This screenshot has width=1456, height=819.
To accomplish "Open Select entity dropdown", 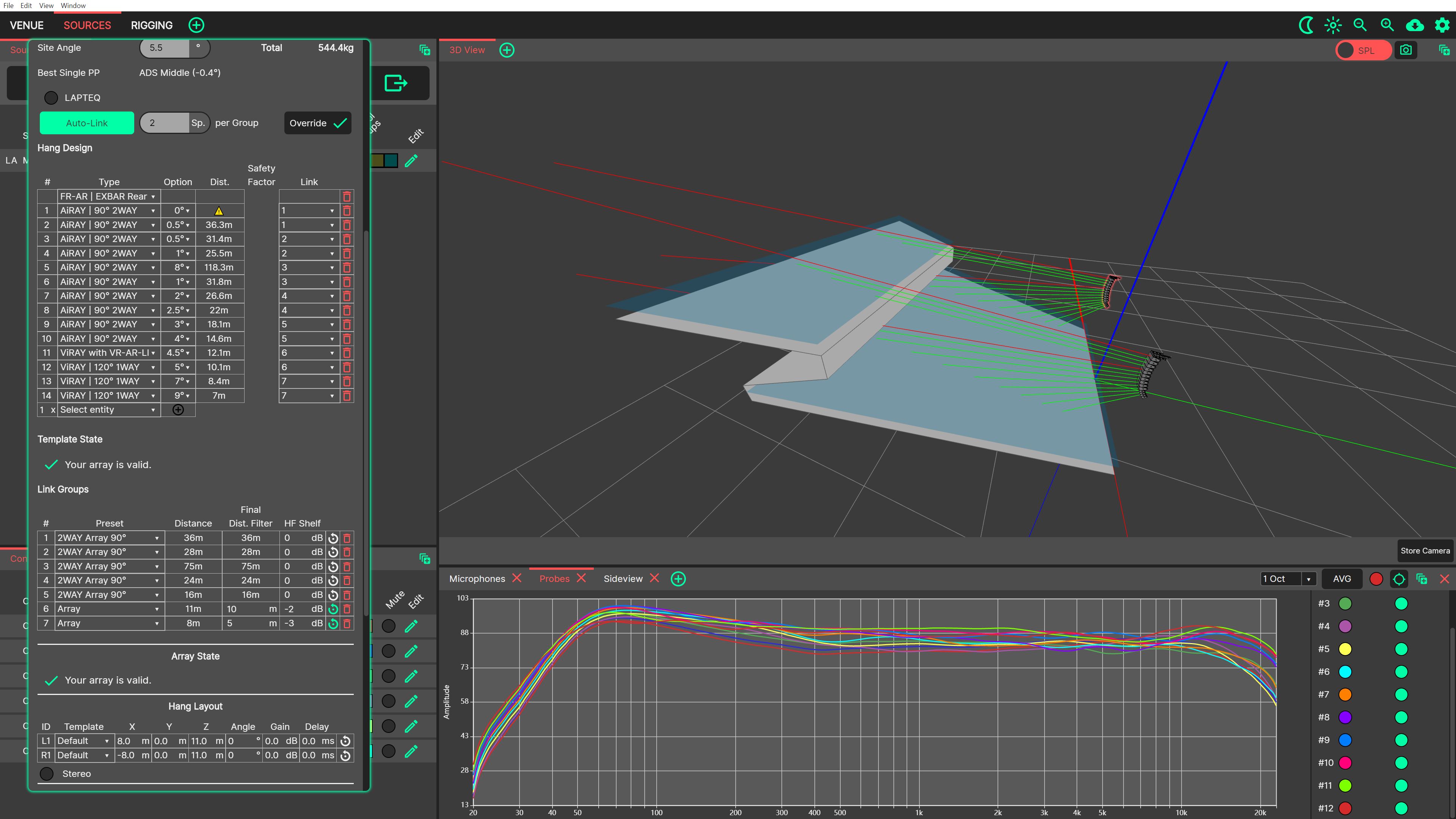I will tap(107, 410).
